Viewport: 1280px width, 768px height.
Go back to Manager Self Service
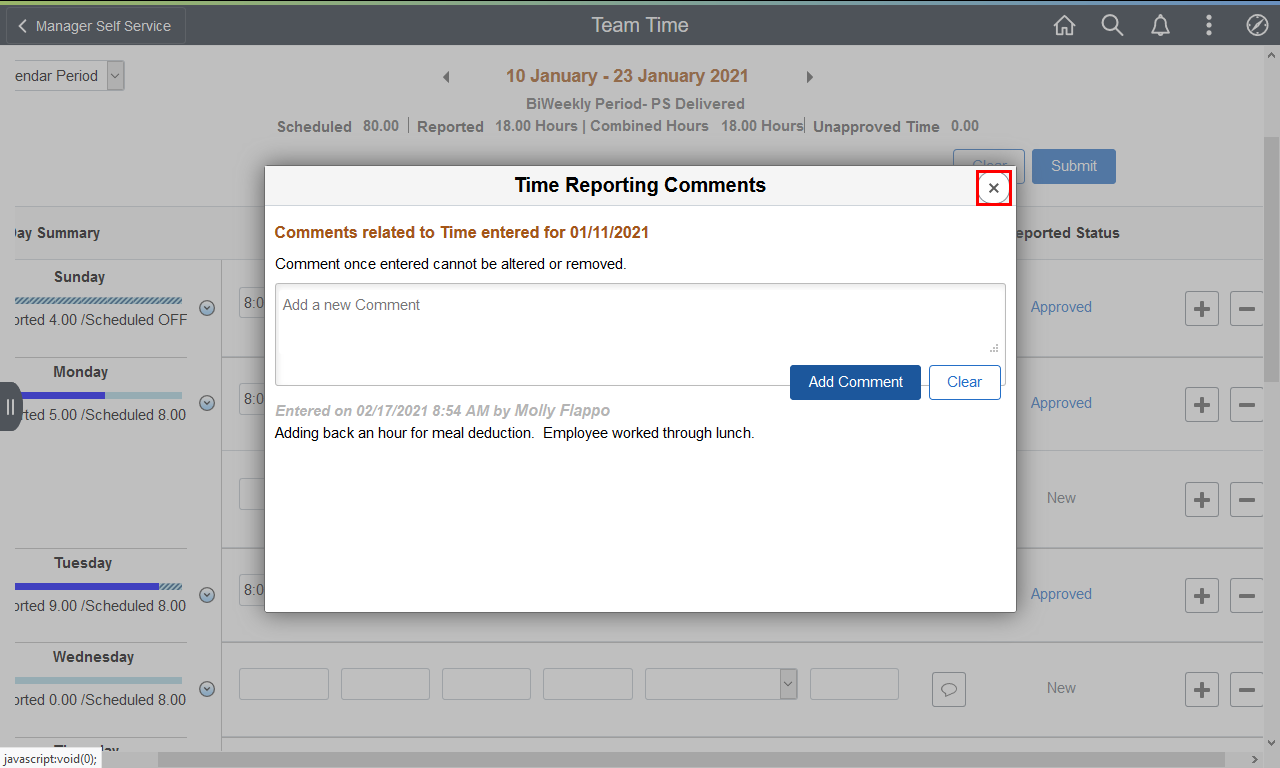click(x=95, y=26)
